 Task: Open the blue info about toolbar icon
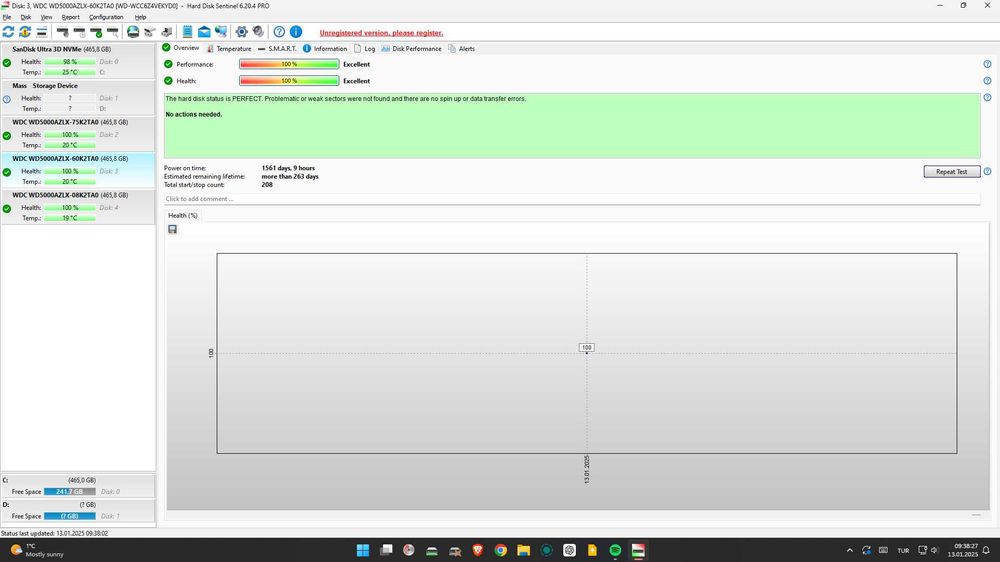(296, 31)
